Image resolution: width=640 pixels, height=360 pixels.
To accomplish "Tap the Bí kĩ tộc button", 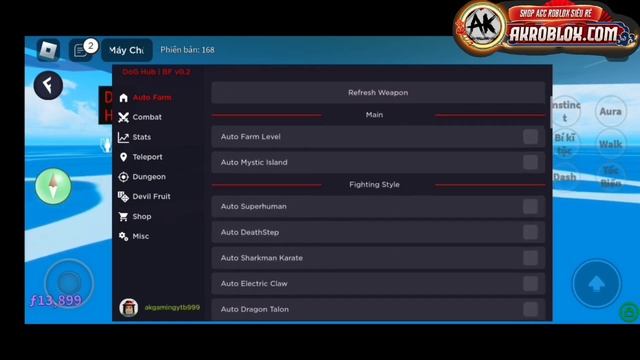I will 565,144.
